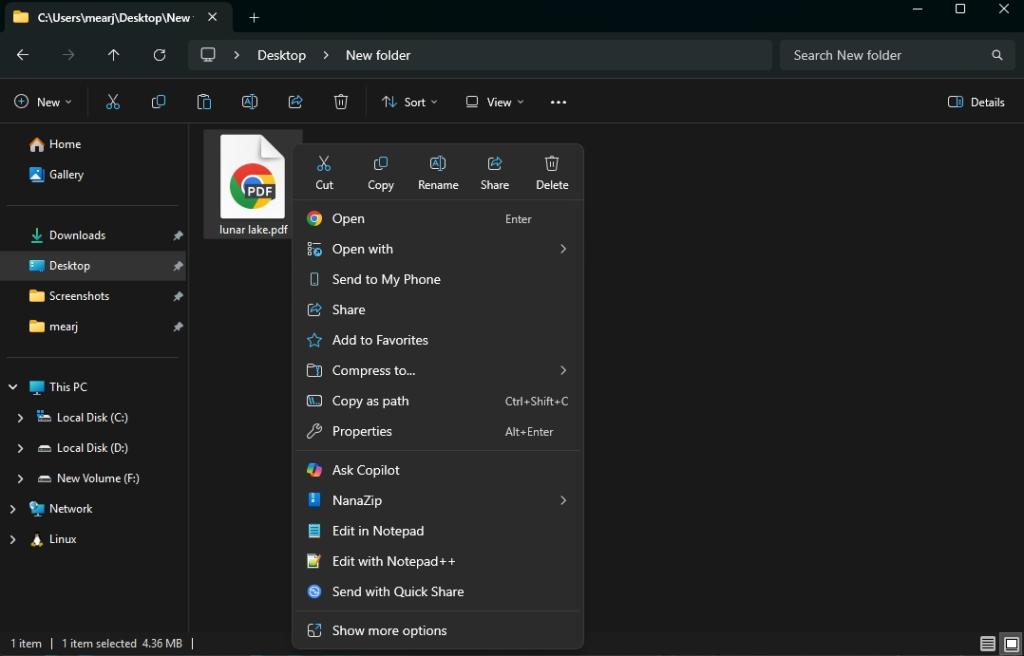1024x656 pixels.
Task: Navigate up one level with the up arrow
Action: (113, 55)
